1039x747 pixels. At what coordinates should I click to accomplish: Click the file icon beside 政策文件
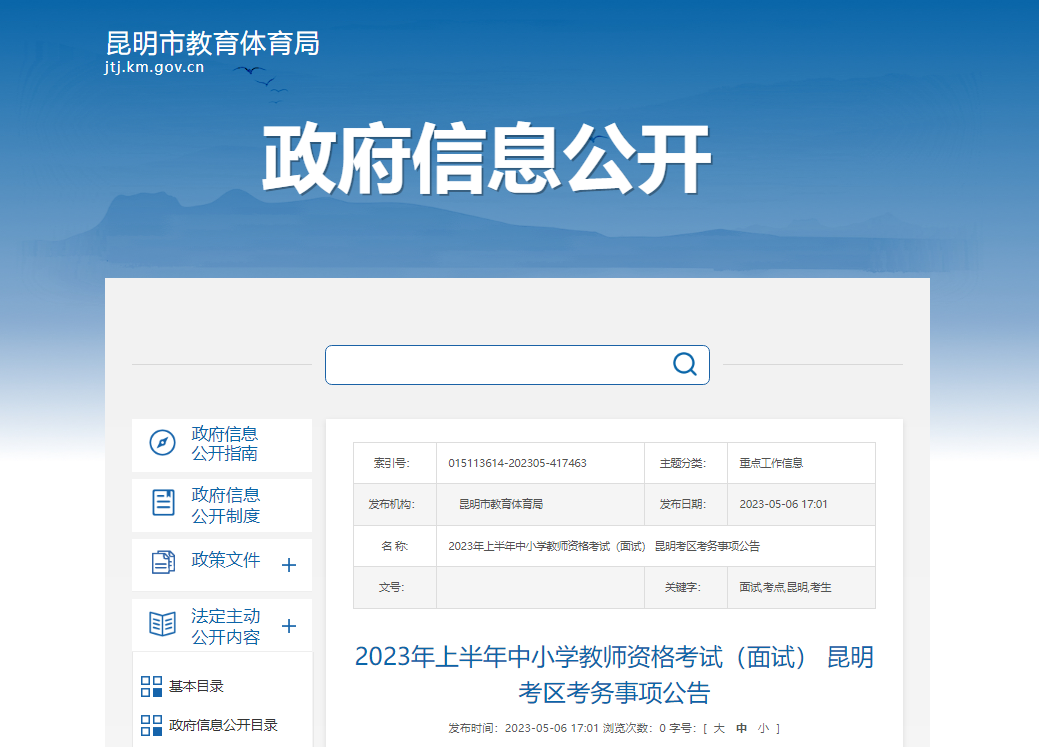(x=163, y=562)
